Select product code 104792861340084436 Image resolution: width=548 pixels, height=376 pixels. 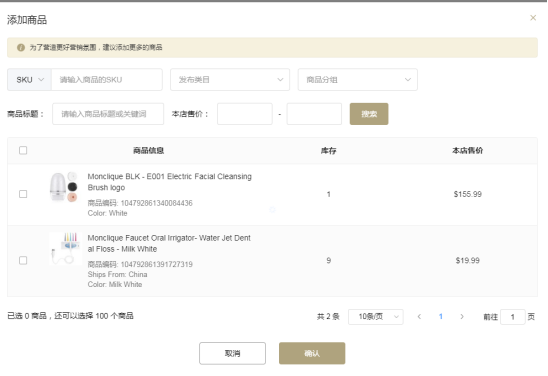[x=157, y=203]
